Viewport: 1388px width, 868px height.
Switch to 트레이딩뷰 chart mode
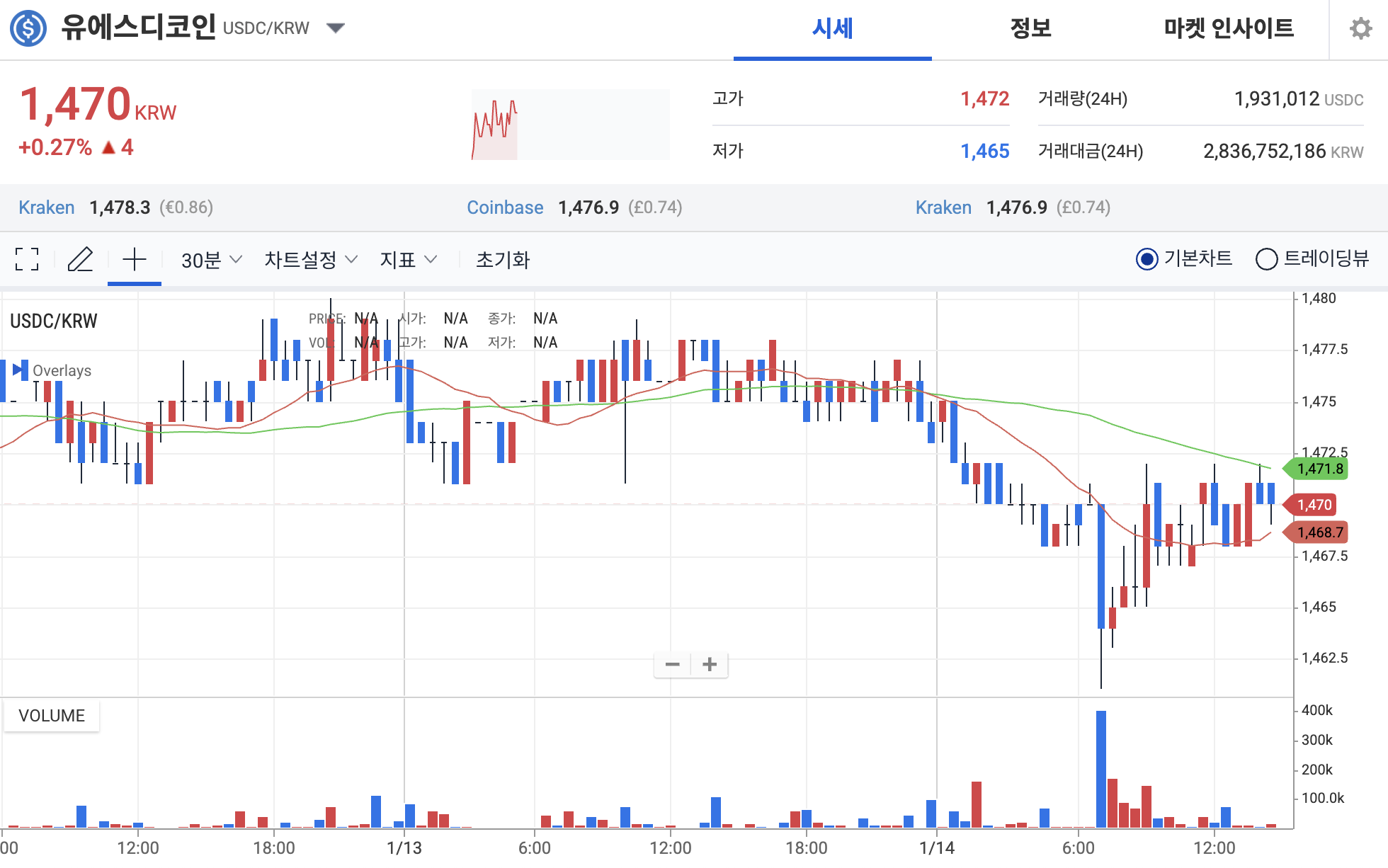(x=1266, y=259)
